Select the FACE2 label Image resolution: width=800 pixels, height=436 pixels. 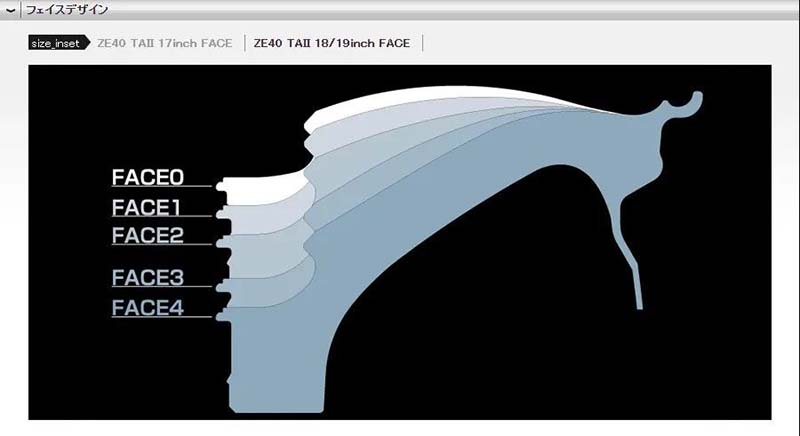pos(148,236)
